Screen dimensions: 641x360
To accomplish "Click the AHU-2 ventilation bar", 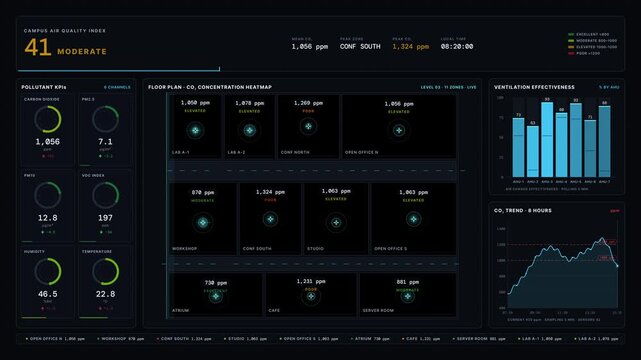I will click(x=533, y=152).
